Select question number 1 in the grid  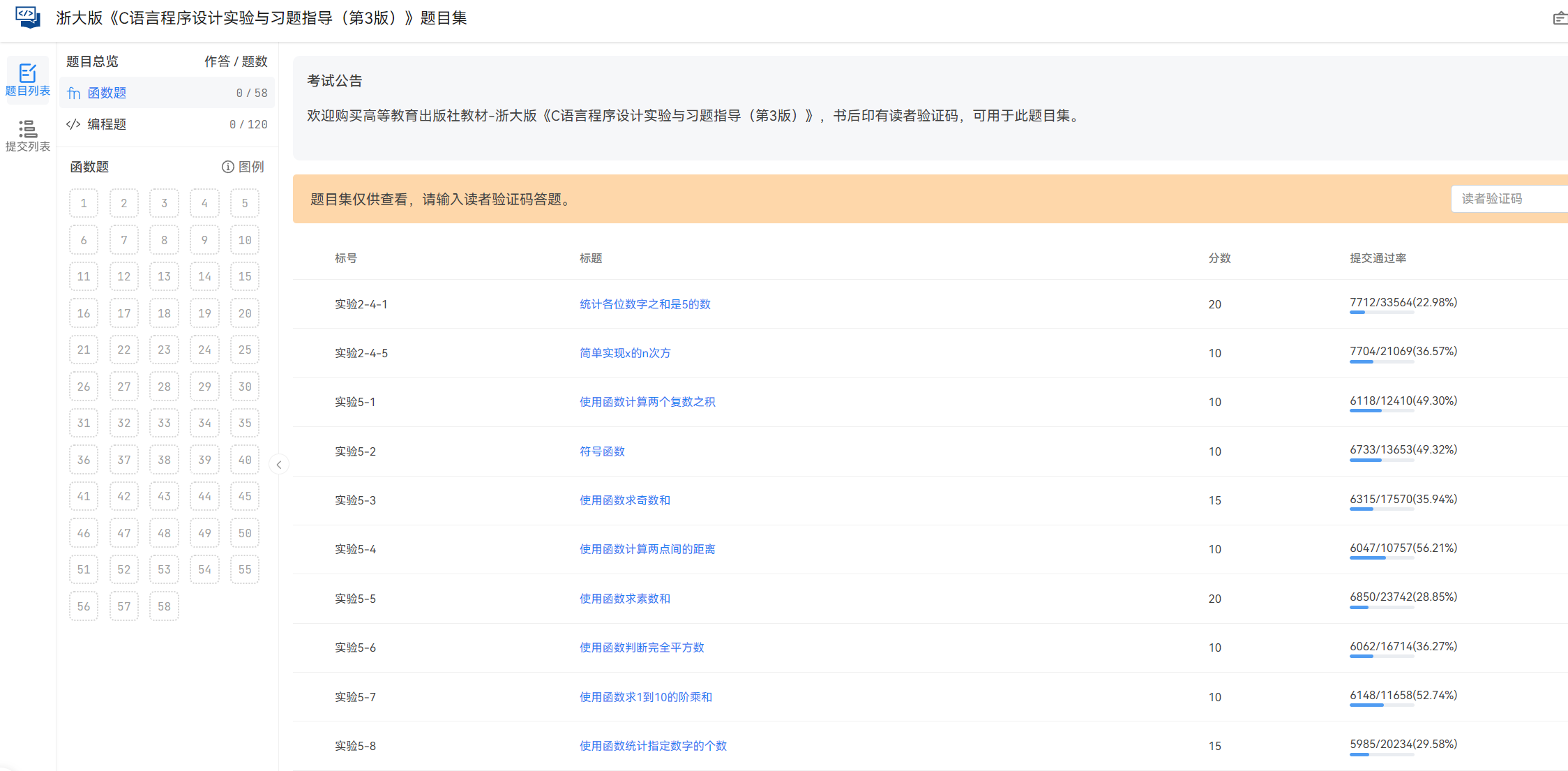[x=83, y=202]
